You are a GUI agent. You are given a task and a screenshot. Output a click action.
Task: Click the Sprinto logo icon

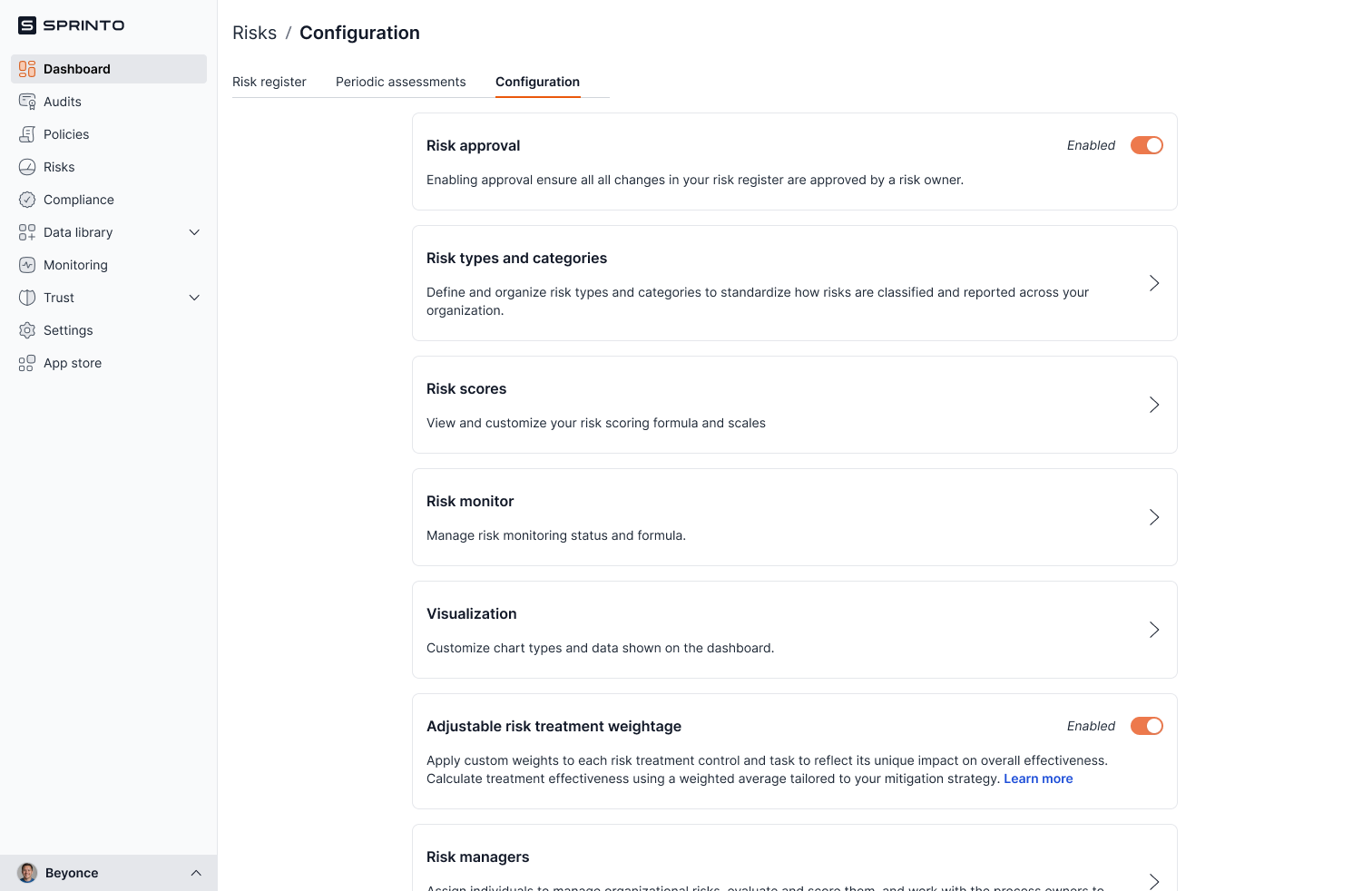(x=27, y=25)
